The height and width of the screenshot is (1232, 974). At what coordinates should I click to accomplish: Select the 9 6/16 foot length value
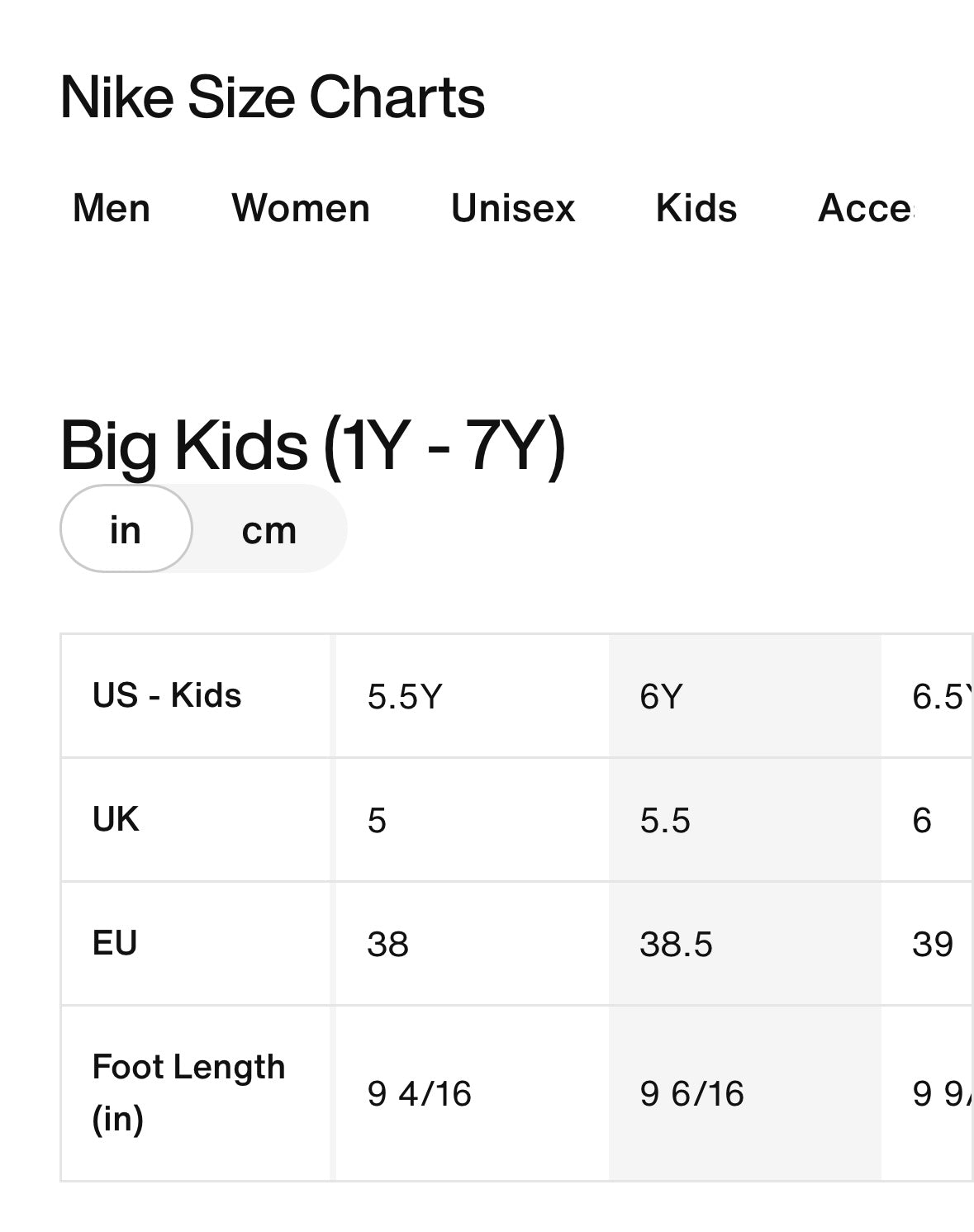coord(691,1094)
